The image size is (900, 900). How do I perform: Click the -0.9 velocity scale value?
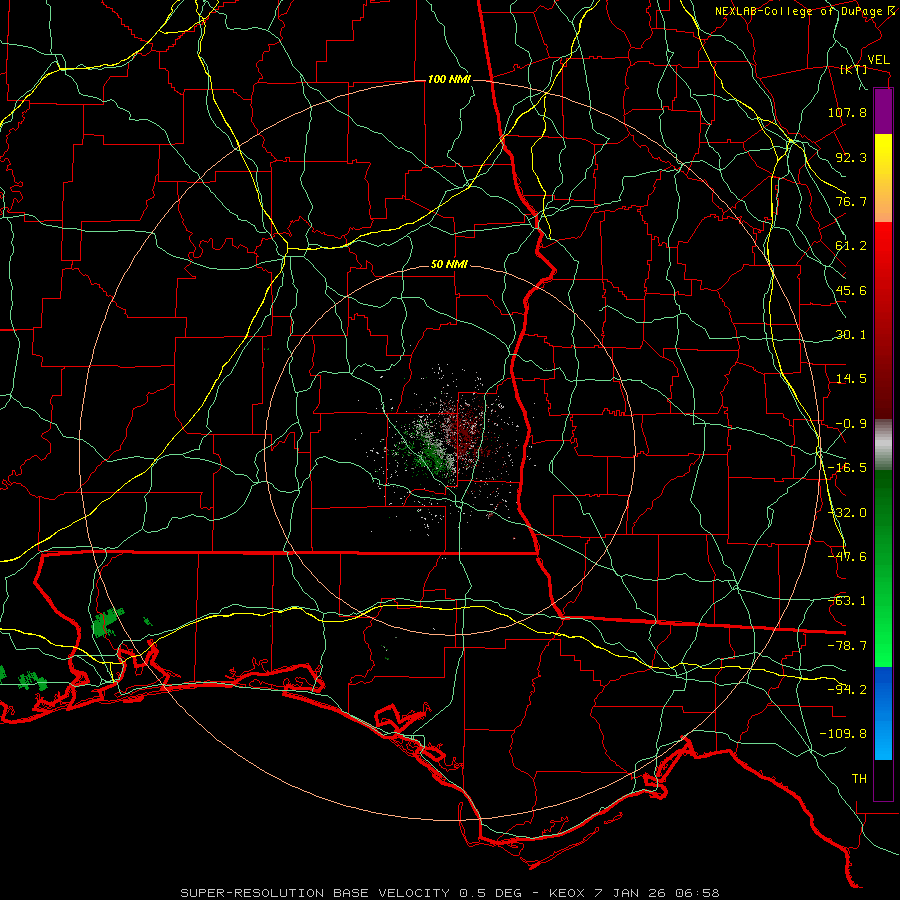851,424
